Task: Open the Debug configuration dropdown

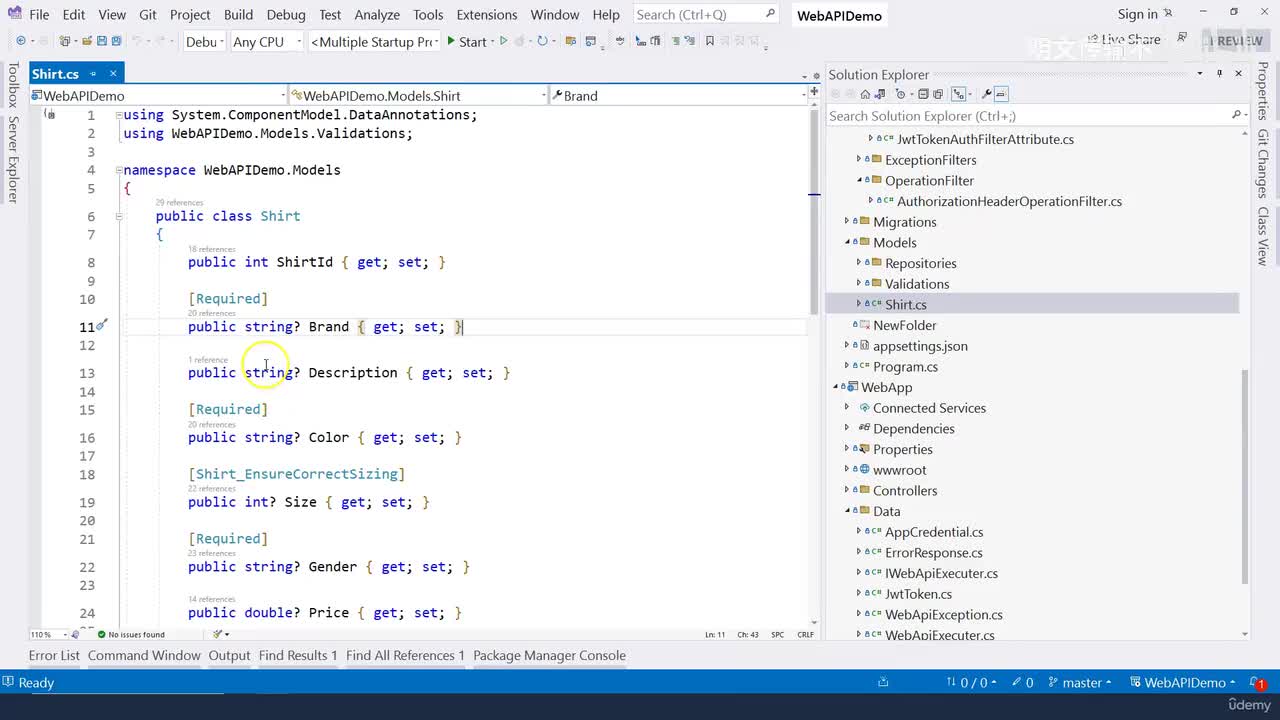Action: [203, 41]
